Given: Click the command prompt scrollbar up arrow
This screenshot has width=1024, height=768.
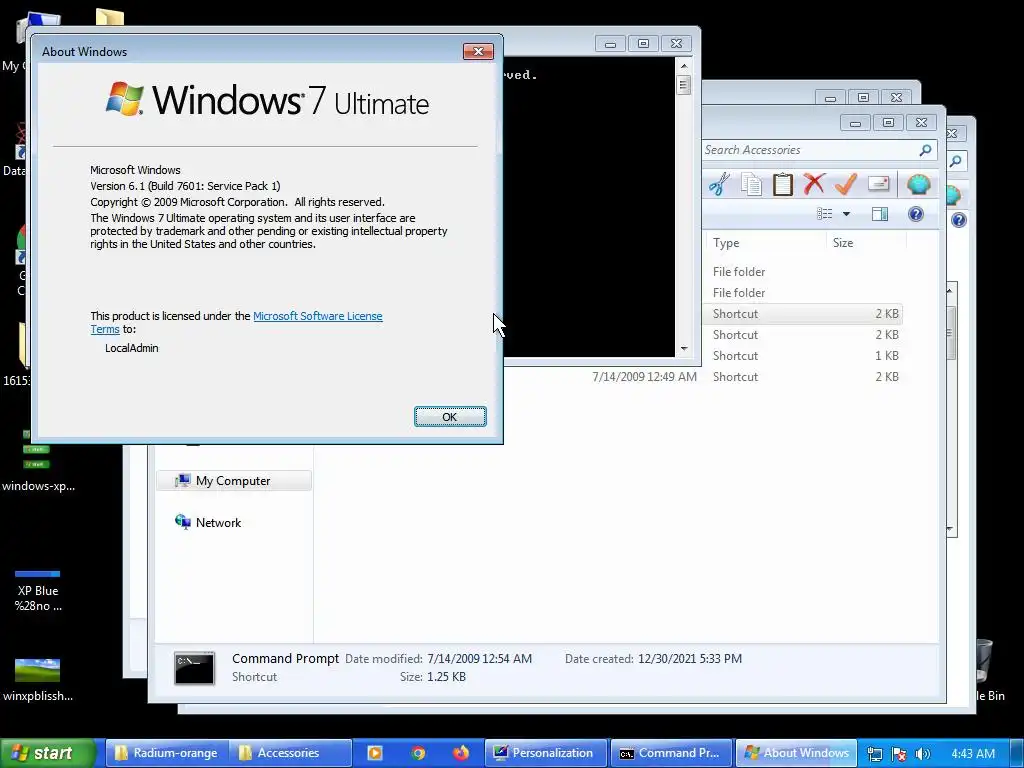Looking at the screenshot, I should pos(684,66).
